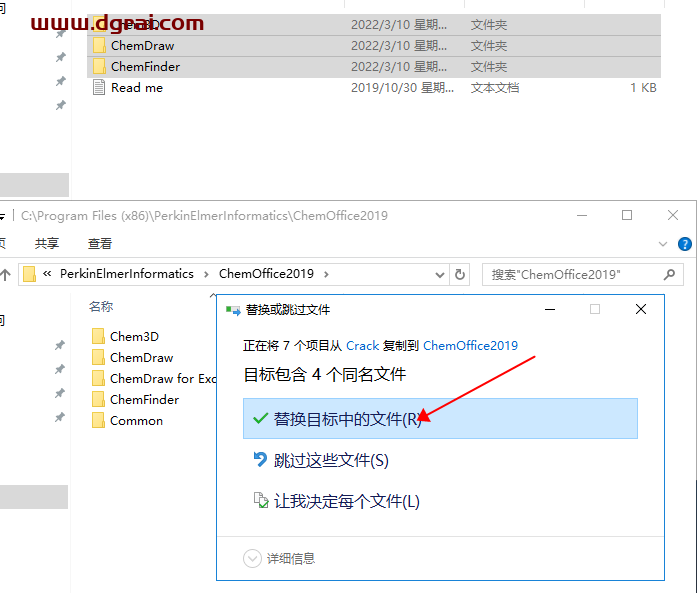Open the ChemOffice2019 destination link in dialog
The height and width of the screenshot is (593, 697).
click(x=470, y=345)
